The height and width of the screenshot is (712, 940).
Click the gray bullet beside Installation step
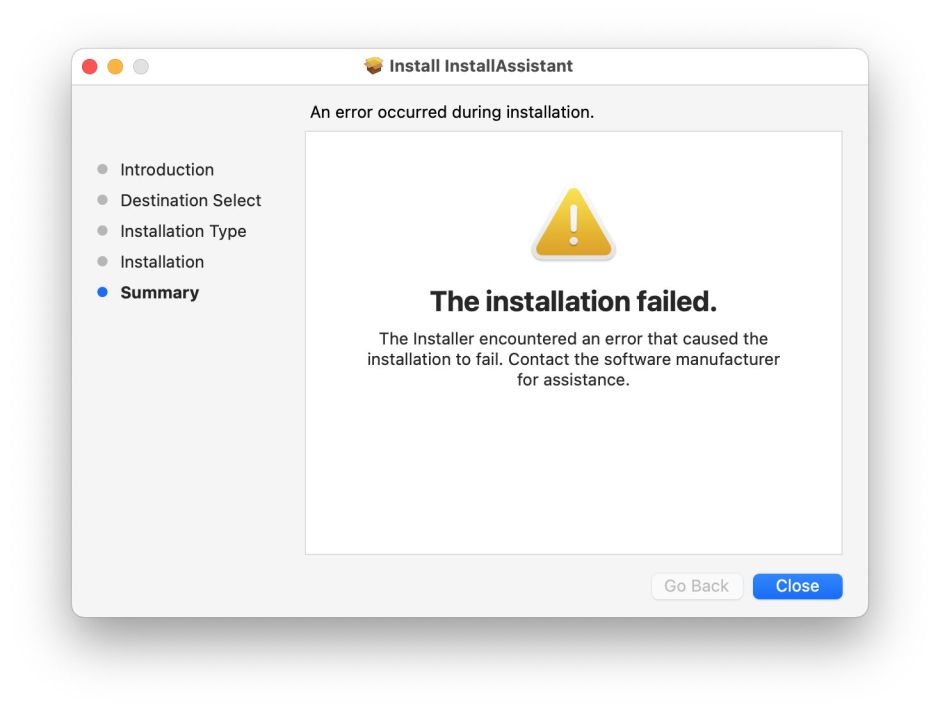tap(102, 262)
